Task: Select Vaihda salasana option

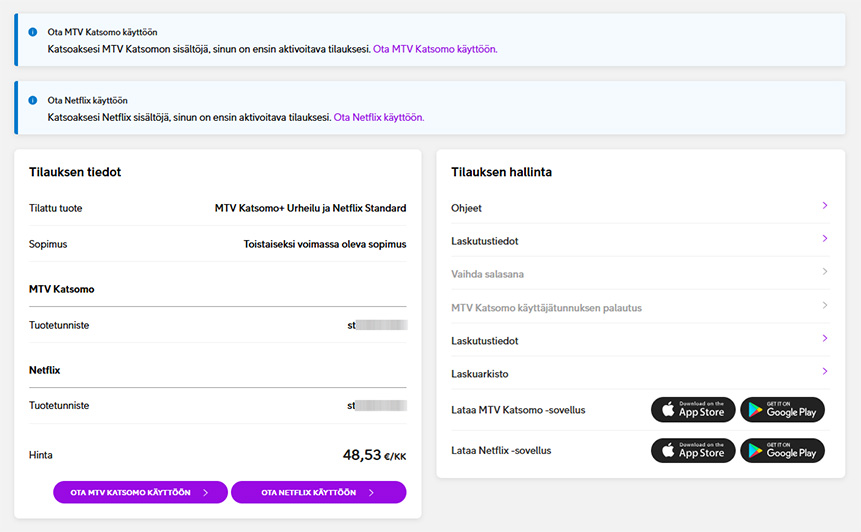Action: pos(640,273)
